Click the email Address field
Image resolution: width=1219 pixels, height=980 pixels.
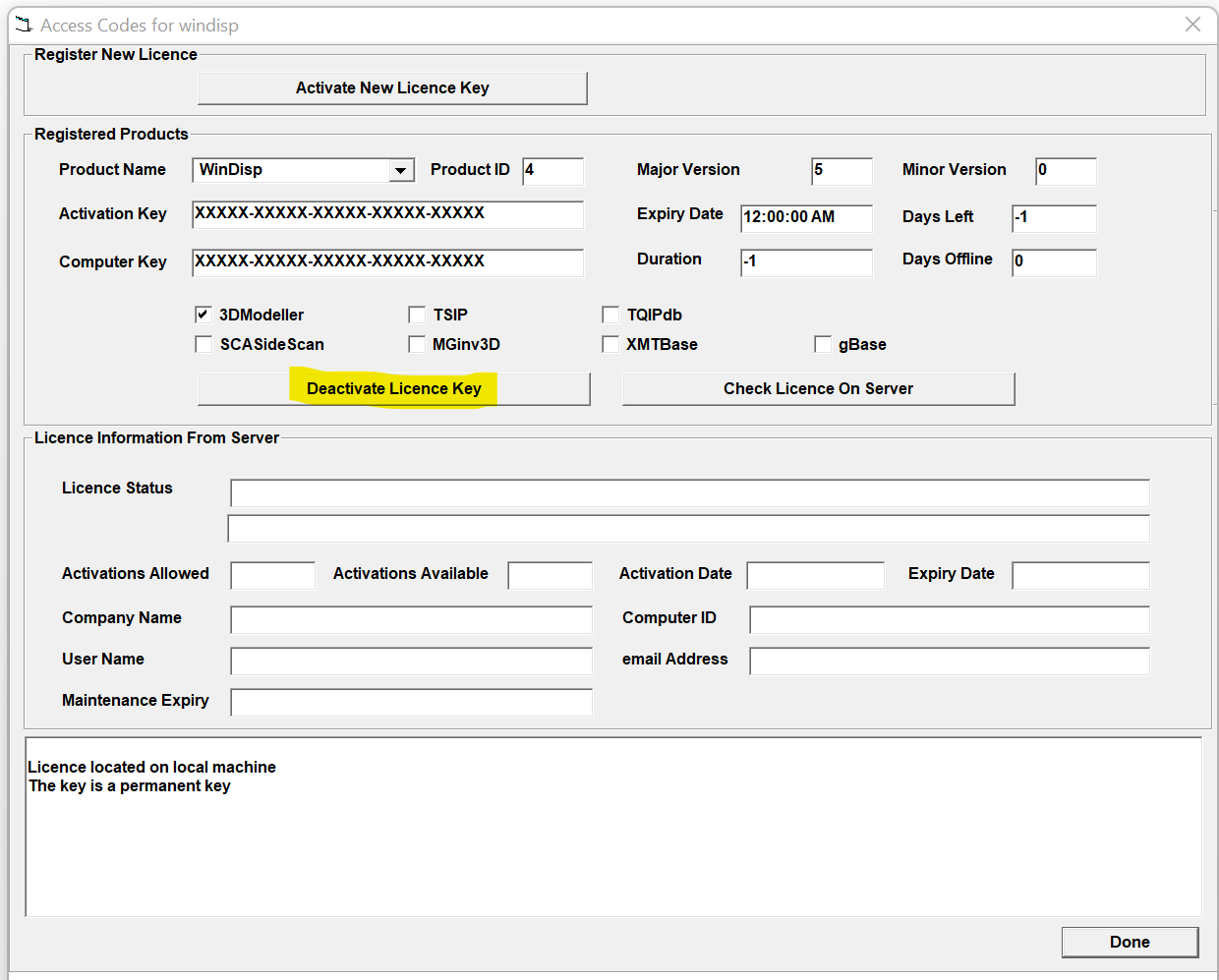pyautogui.click(x=949, y=661)
